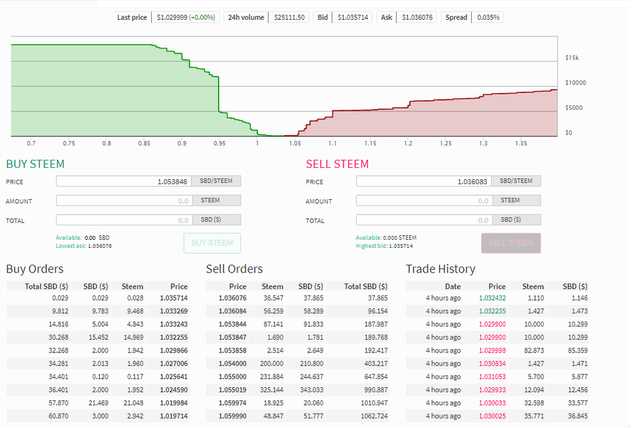Select sell order priced 1.055000
Viewport: 640px width, 428px height.
coord(298,377)
